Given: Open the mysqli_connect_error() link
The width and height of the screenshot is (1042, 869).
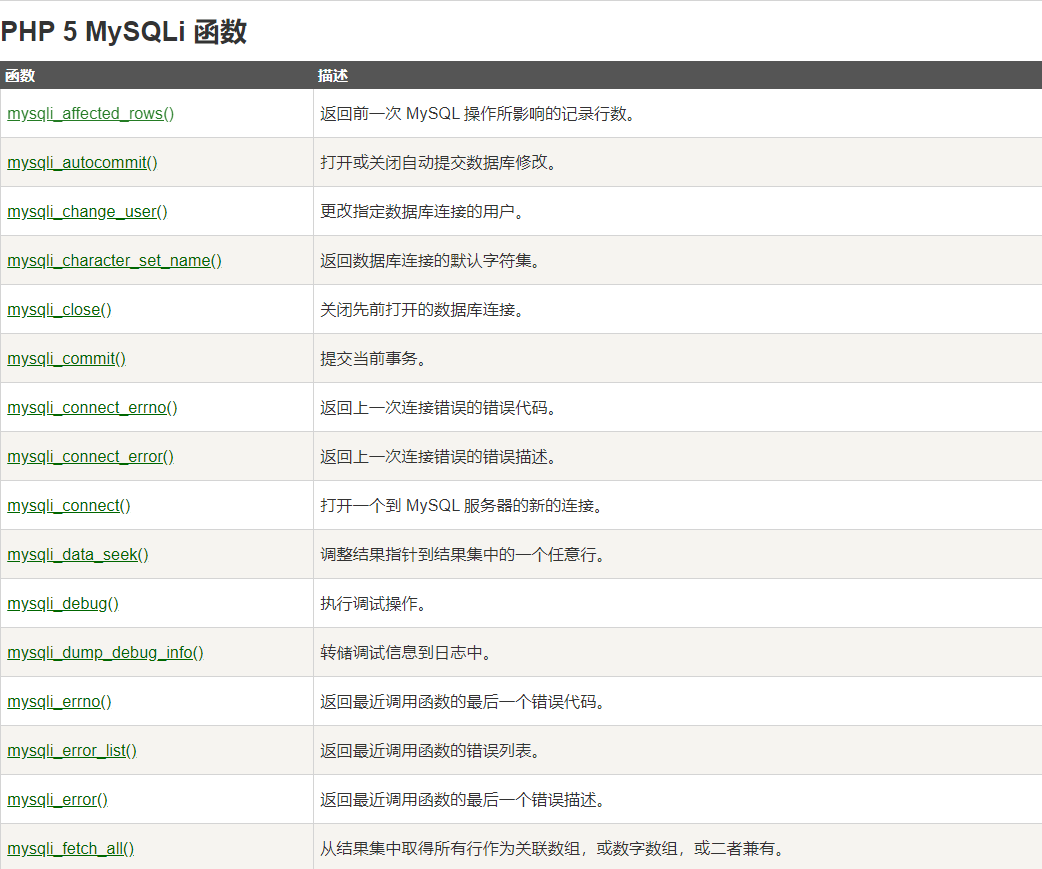Looking at the screenshot, I should [90, 457].
